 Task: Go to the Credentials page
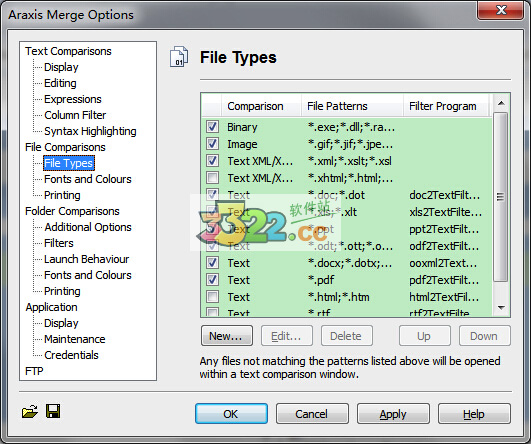click(71, 355)
